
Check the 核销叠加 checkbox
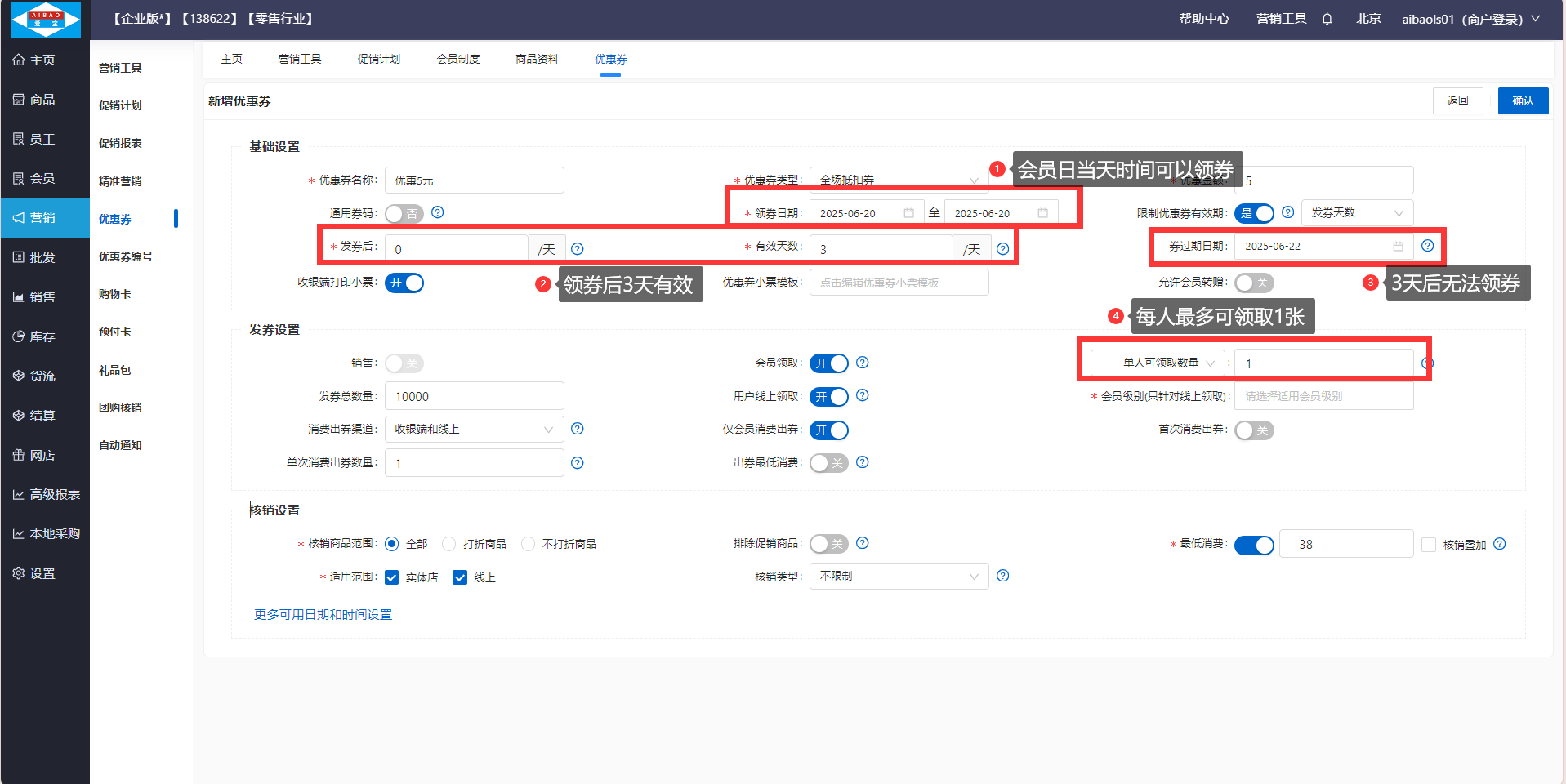pos(1429,545)
